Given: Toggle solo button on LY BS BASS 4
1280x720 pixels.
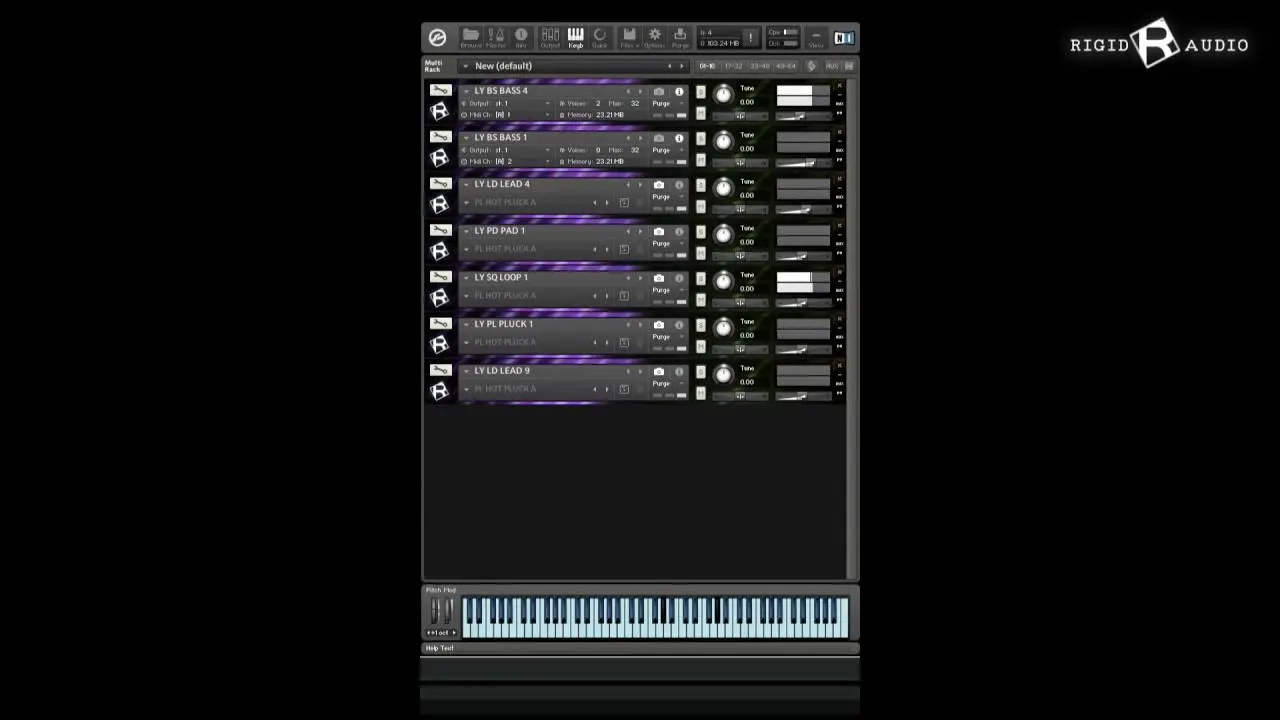Looking at the screenshot, I should click(700, 92).
